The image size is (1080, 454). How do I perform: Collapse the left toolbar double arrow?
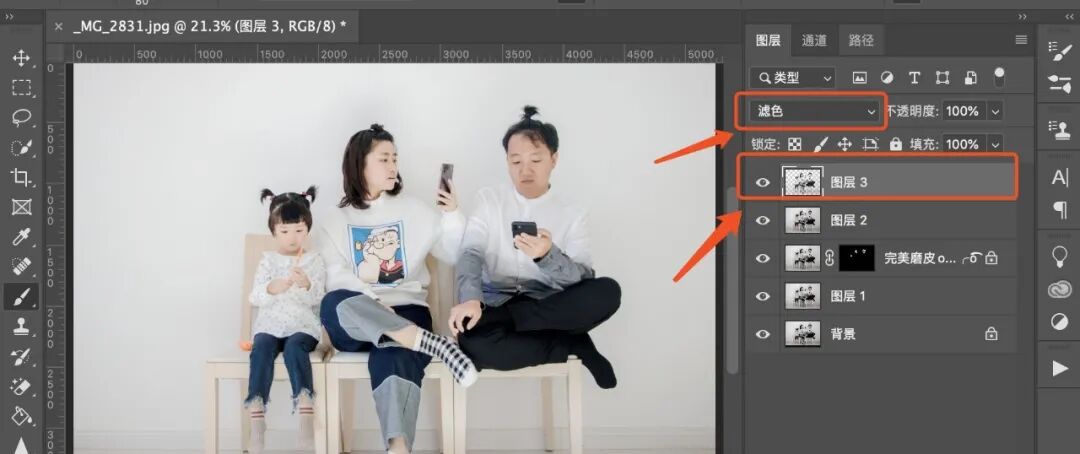[x=8, y=17]
